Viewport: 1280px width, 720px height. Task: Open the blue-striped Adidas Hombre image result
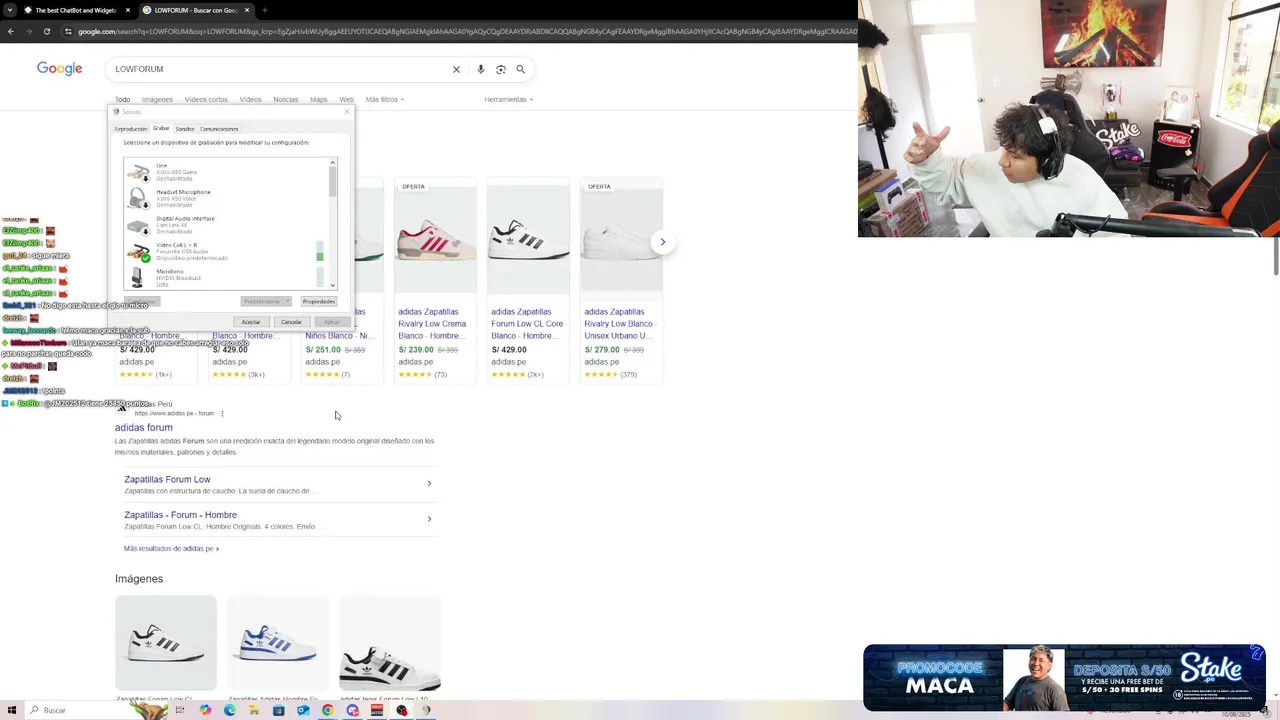tap(278, 643)
